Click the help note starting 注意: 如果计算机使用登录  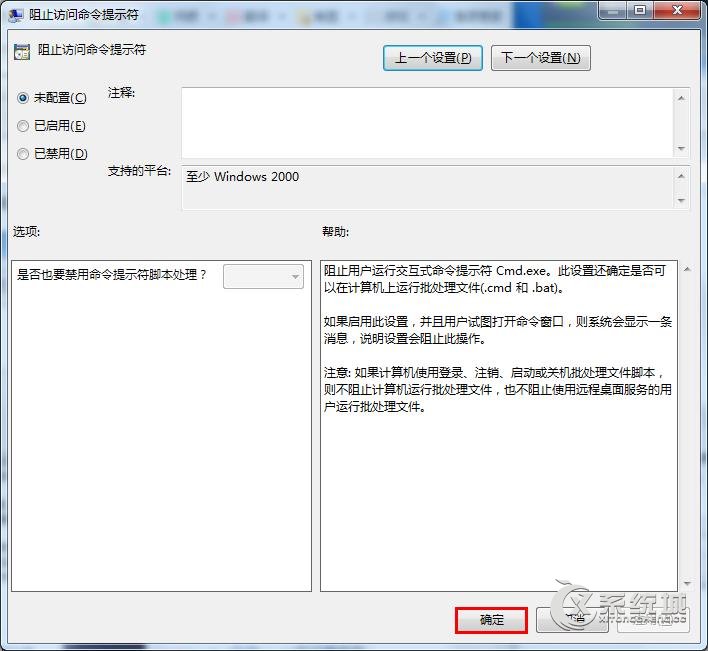[498, 390]
